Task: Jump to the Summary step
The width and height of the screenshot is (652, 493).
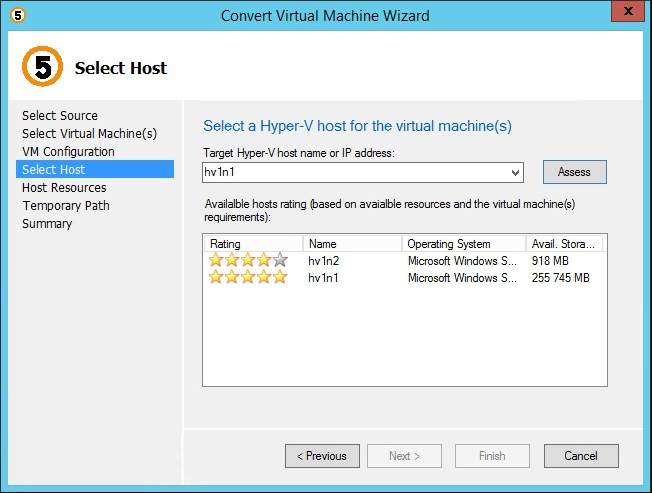Action: [47, 224]
